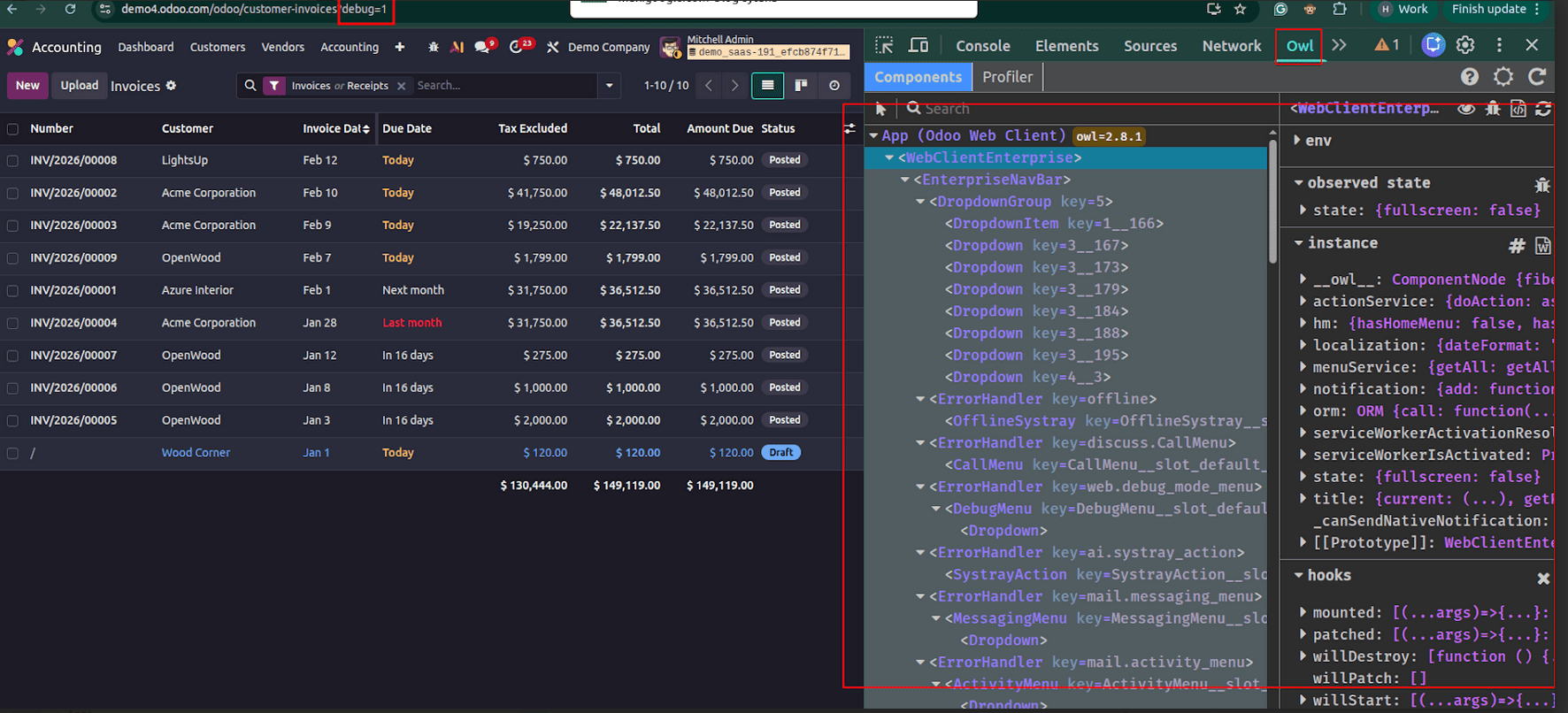Click the optional columns adjust icon
The height and width of the screenshot is (713, 1568).
849,129
